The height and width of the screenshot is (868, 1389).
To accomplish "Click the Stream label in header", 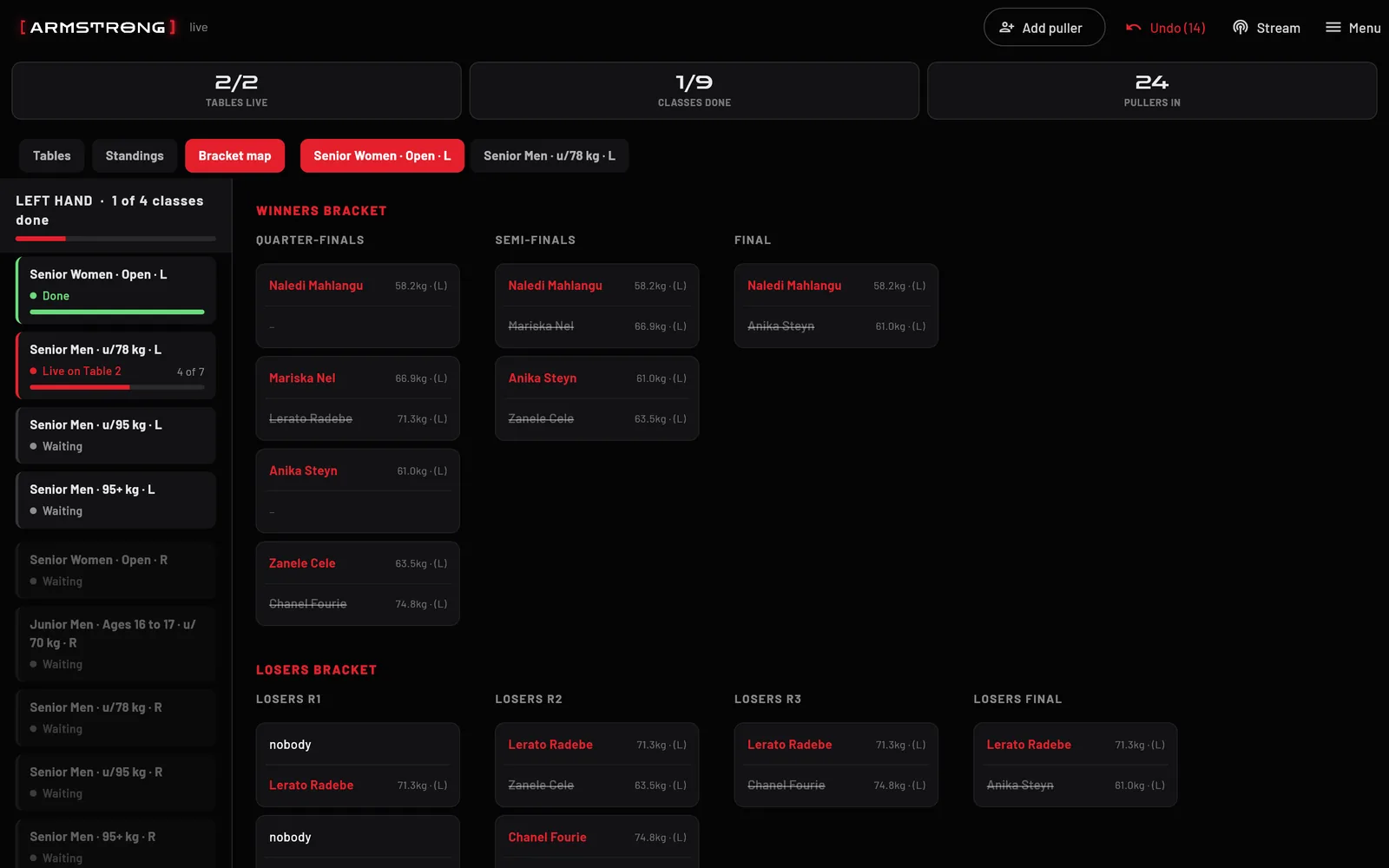I will tap(1278, 28).
